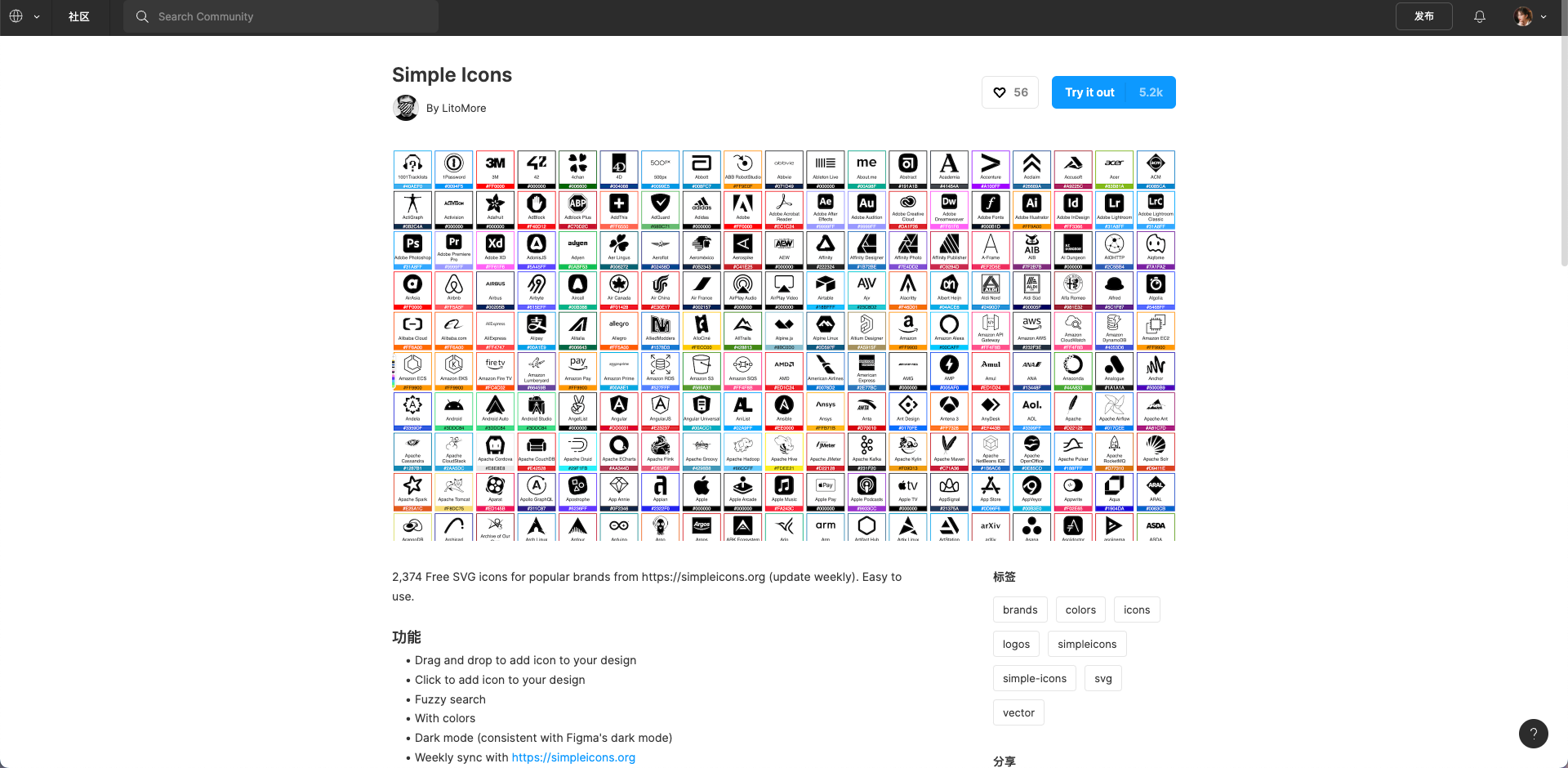Image resolution: width=1568 pixels, height=768 pixels.
Task: Click the Alfa Romeo icon tile
Action: pyautogui.click(x=1073, y=291)
